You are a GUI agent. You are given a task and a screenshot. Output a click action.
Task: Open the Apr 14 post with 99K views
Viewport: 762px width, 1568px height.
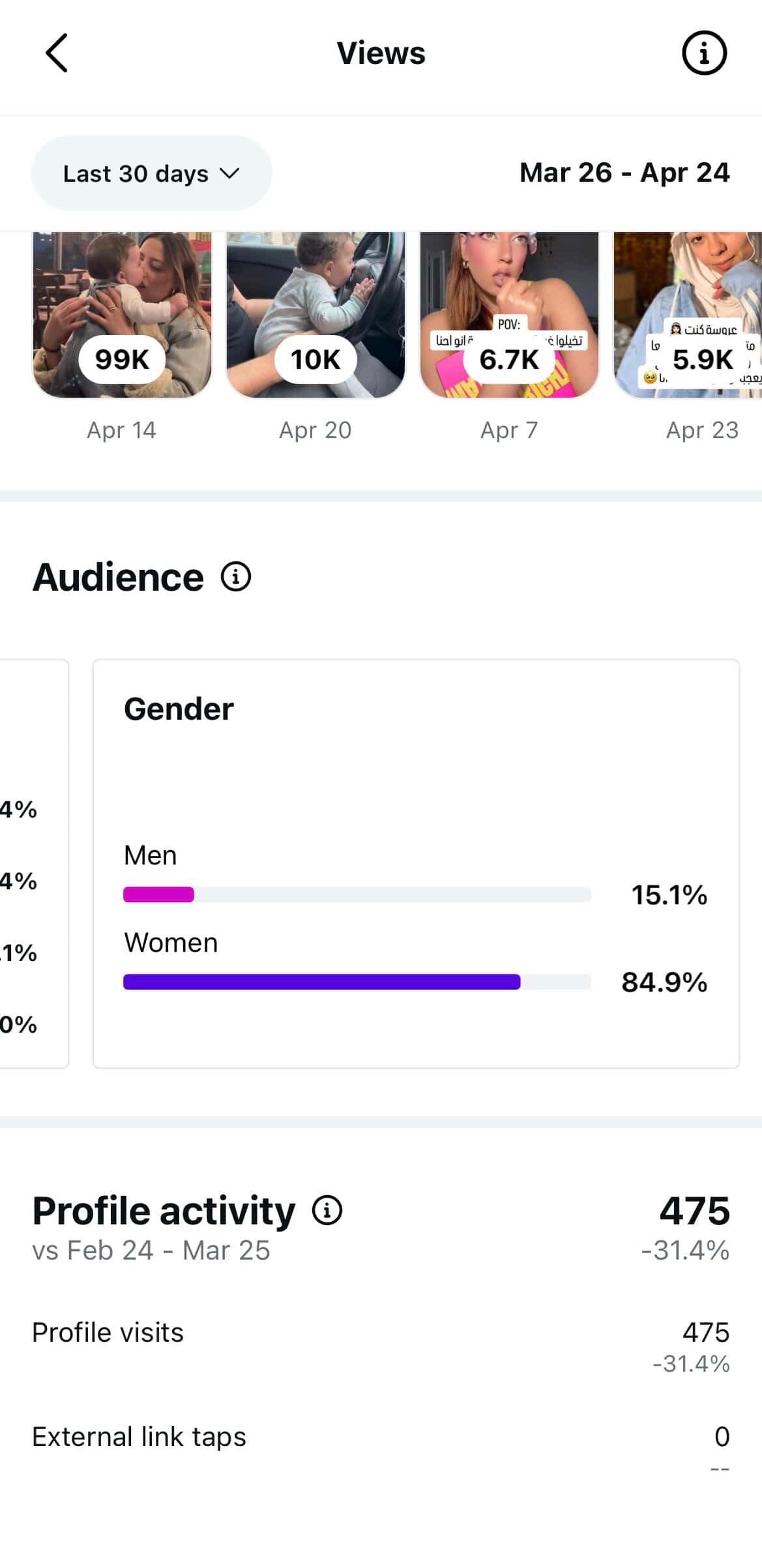122,315
